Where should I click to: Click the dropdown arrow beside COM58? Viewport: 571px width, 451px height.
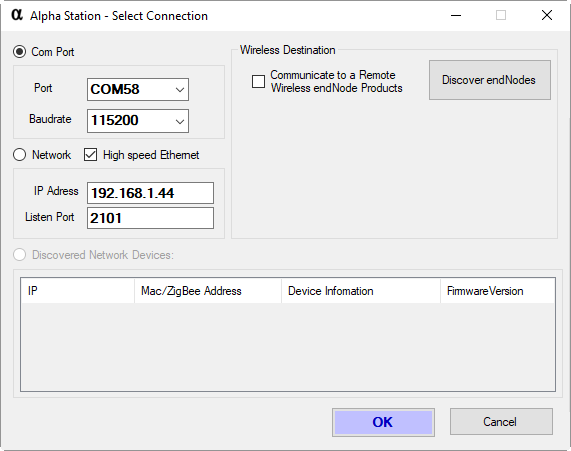[180, 90]
